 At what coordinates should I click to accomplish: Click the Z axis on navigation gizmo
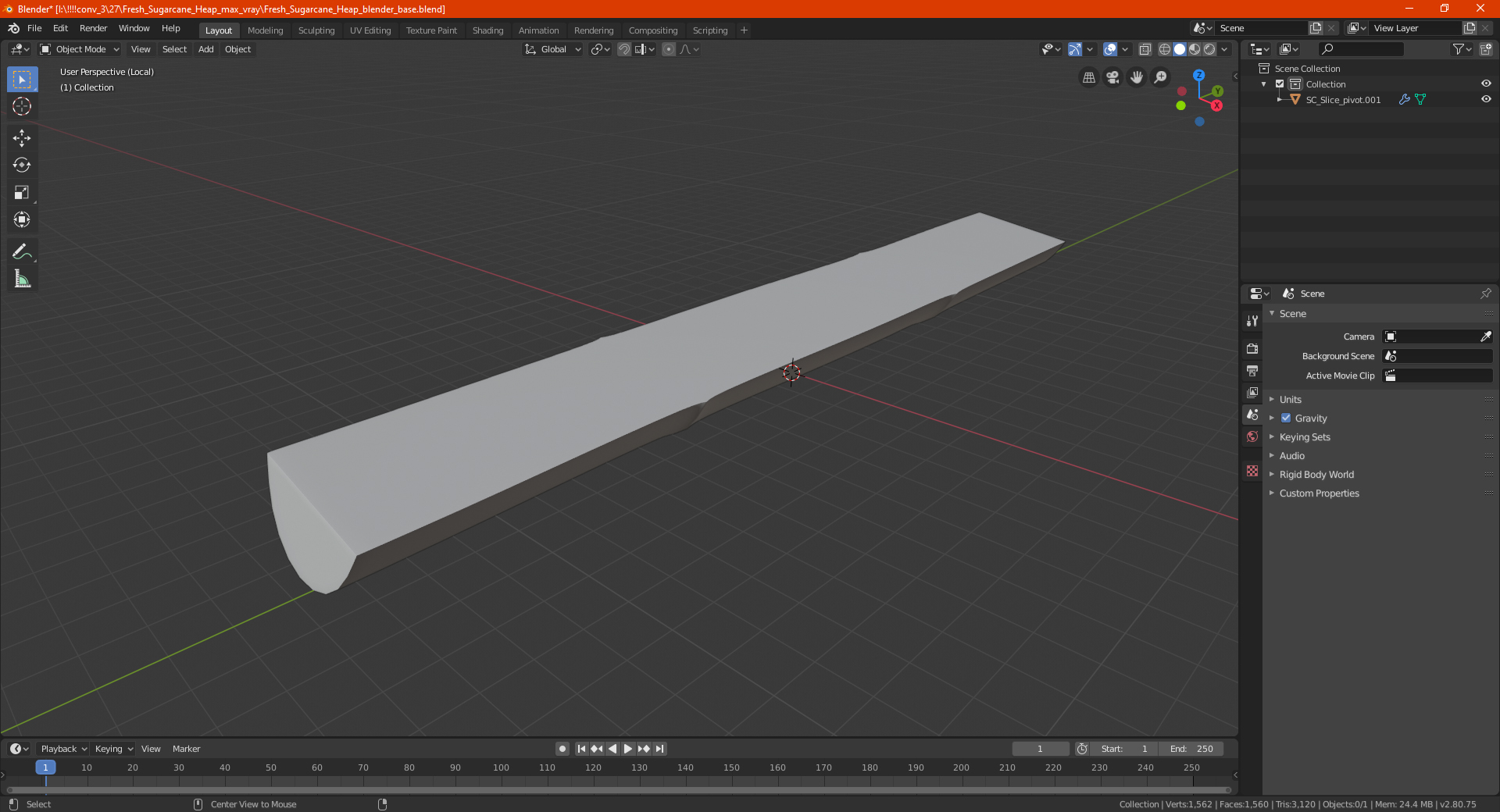tap(1198, 76)
